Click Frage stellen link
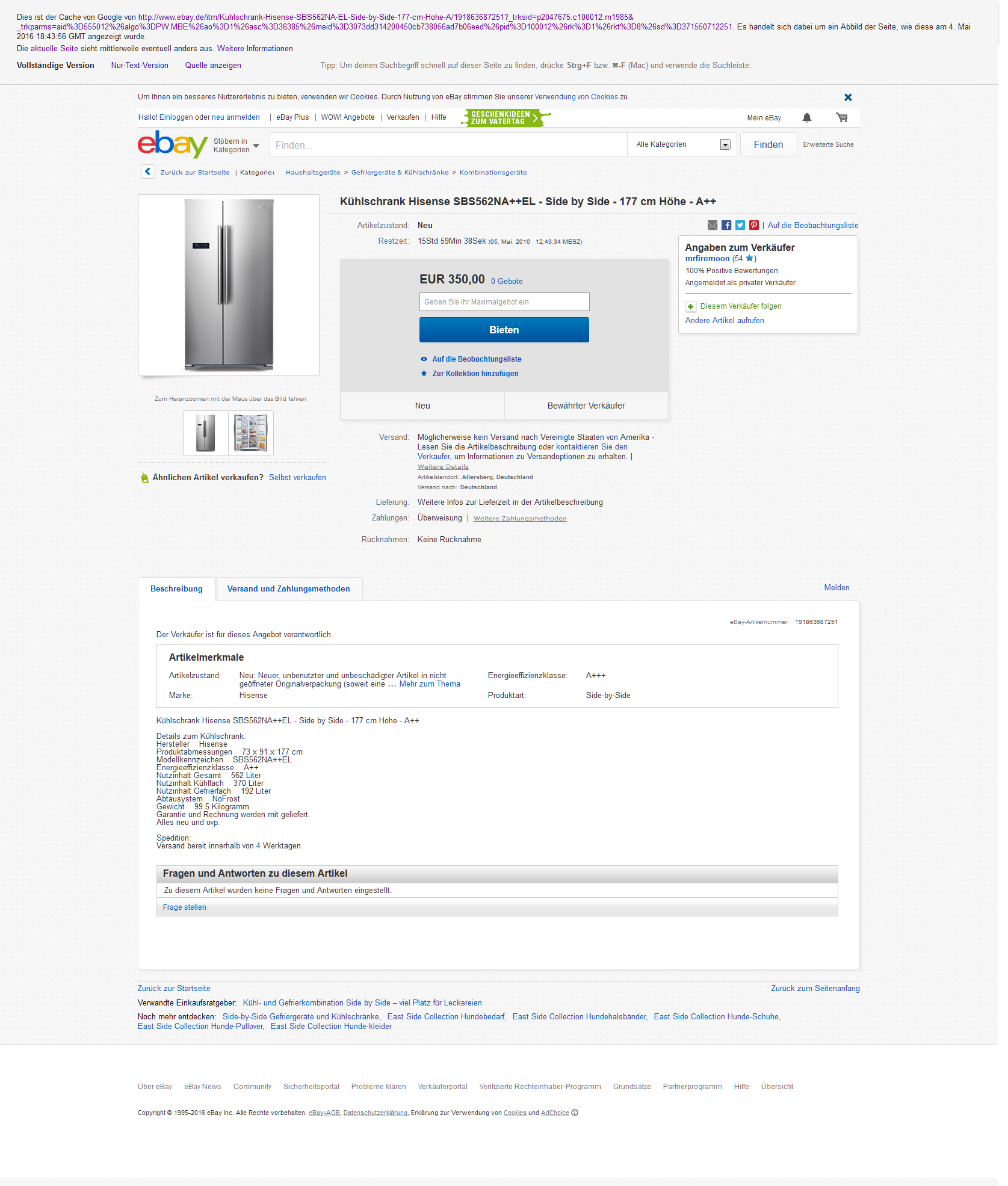Screen dimensions: 1008x1186 pos(184,907)
